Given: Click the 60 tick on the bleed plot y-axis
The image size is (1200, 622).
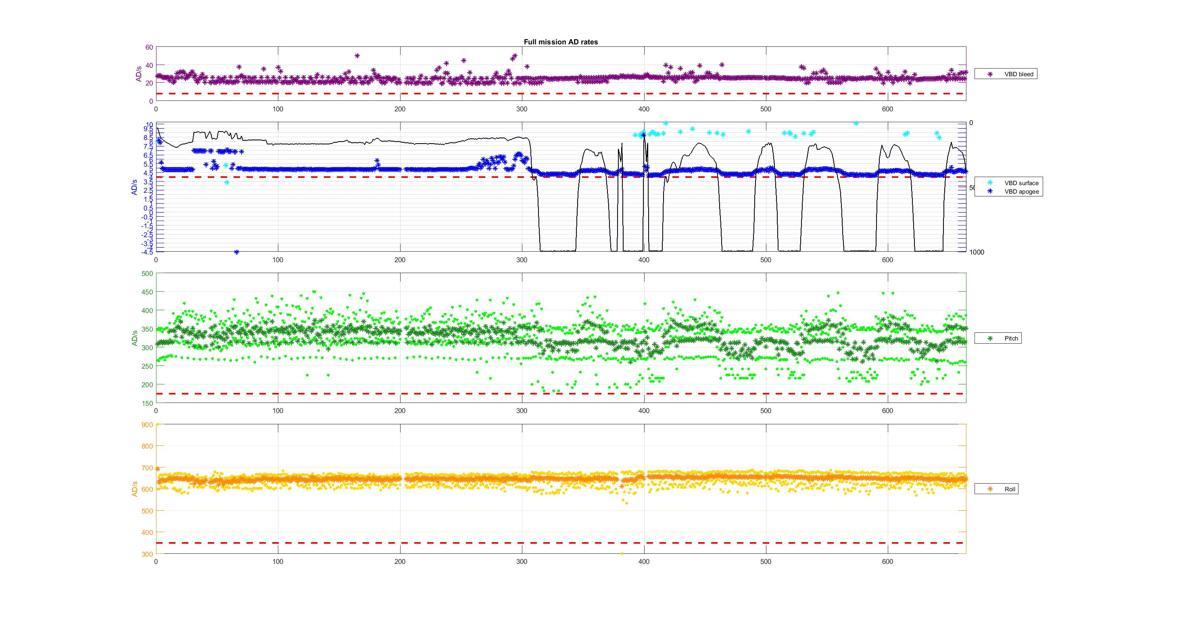Looking at the screenshot, I should [148, 47].
